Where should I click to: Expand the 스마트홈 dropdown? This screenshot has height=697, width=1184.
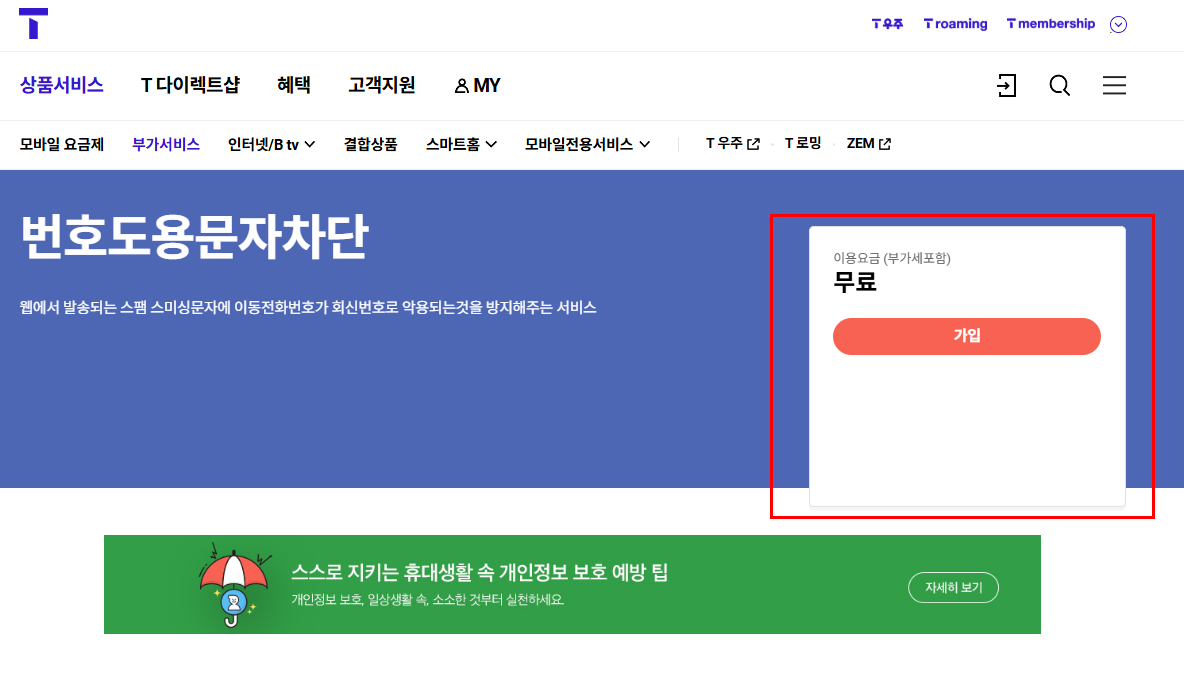(x=460, y=143)
